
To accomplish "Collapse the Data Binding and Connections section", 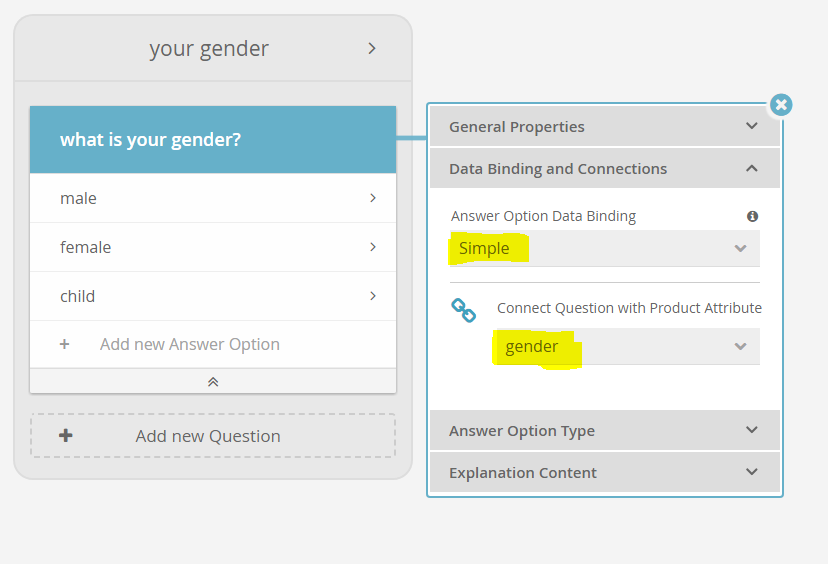I will [x=605, y=168].
